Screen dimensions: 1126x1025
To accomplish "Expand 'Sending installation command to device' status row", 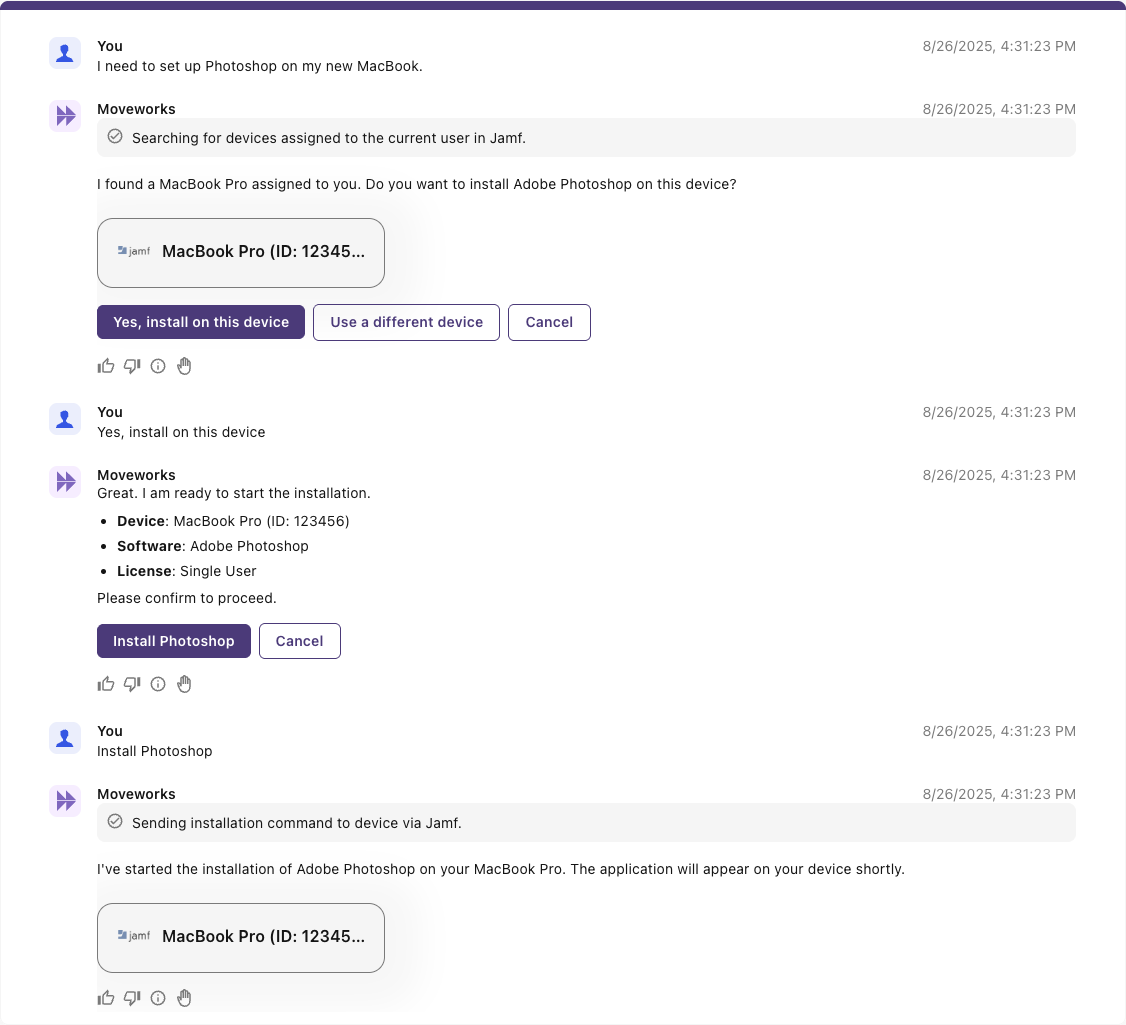I will [586, 823].
